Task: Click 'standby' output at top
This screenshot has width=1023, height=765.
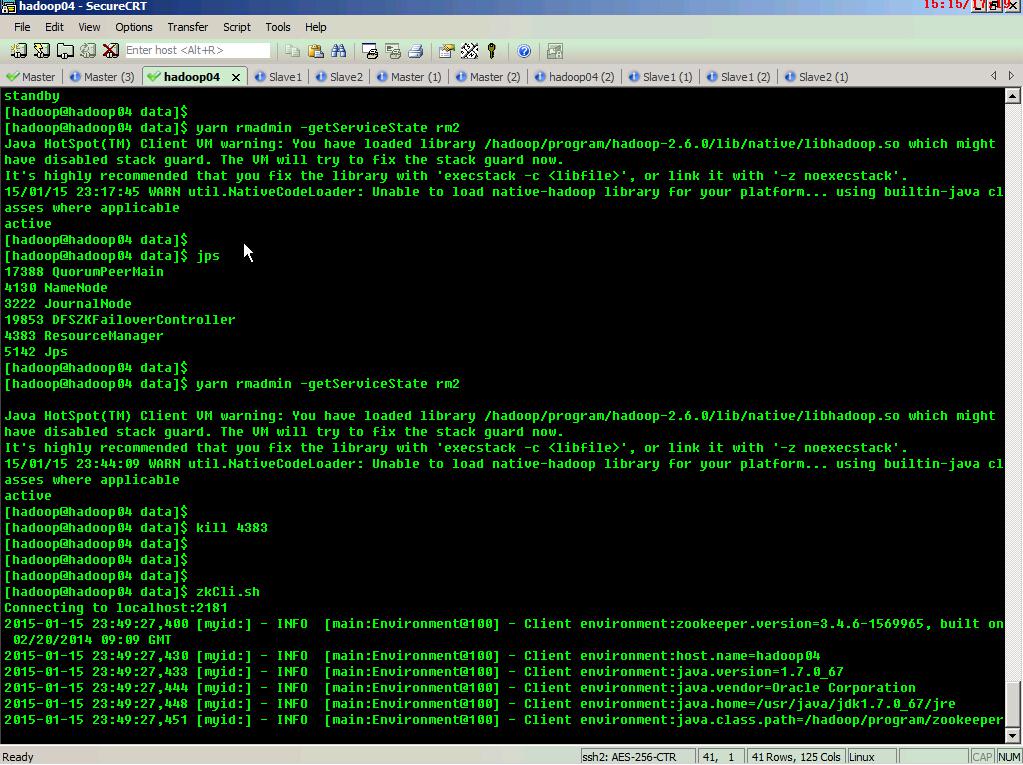Action: pos(31,96)
